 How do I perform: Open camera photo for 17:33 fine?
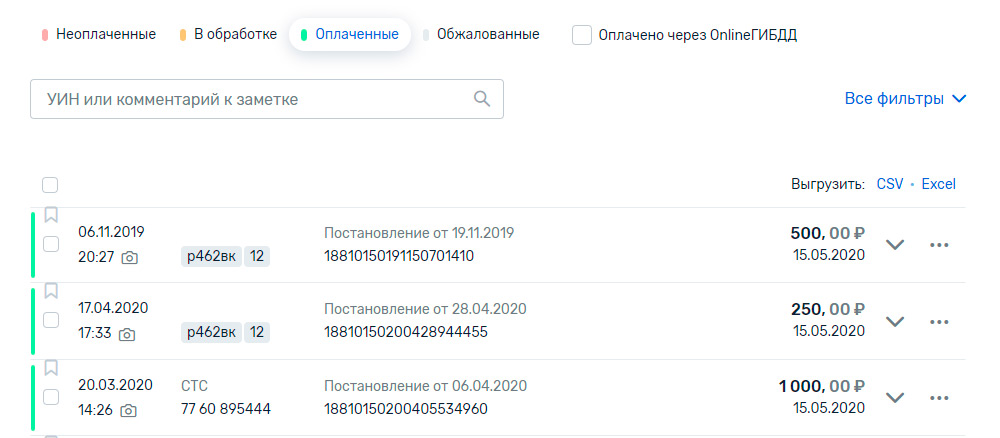click(x=127, y=334)
